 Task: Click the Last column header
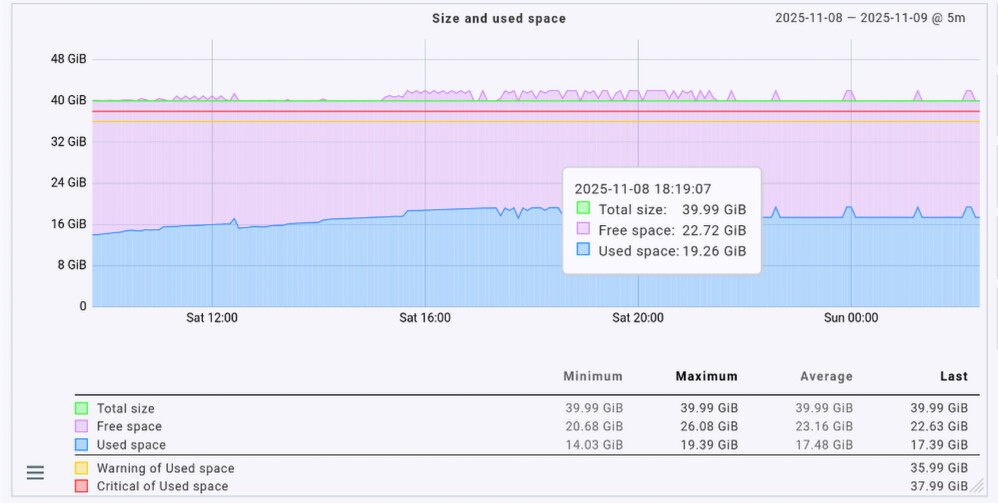[x=953, y=376]
